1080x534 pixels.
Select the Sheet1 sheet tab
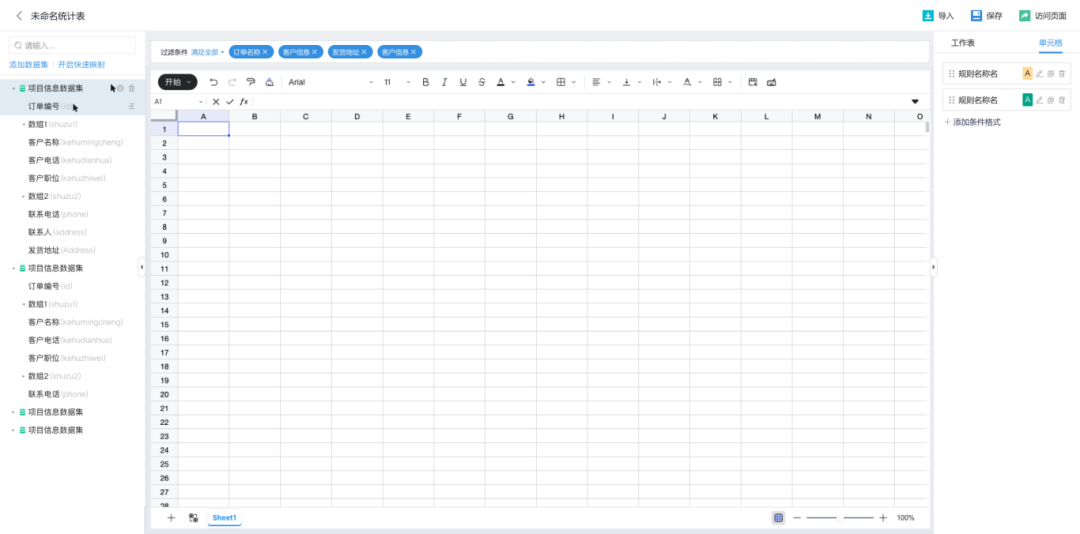click(x=224, y=518)
